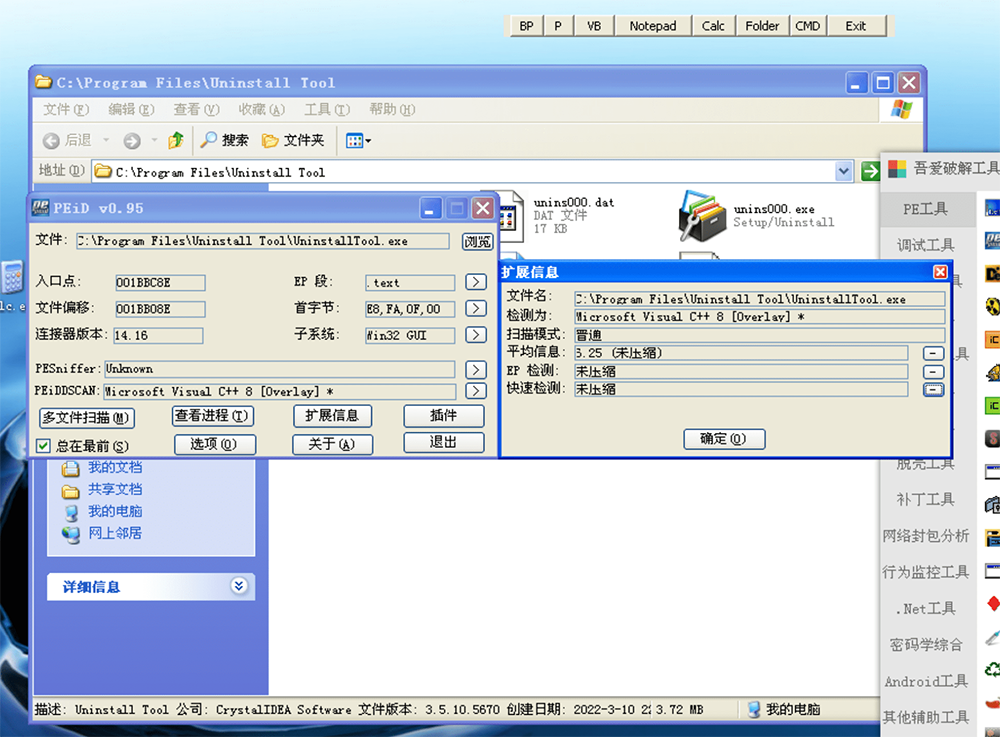The height and width of the screenshot is (737, 1000).
Task: Click the PEiD file path field
Action: tap(263, 241)
